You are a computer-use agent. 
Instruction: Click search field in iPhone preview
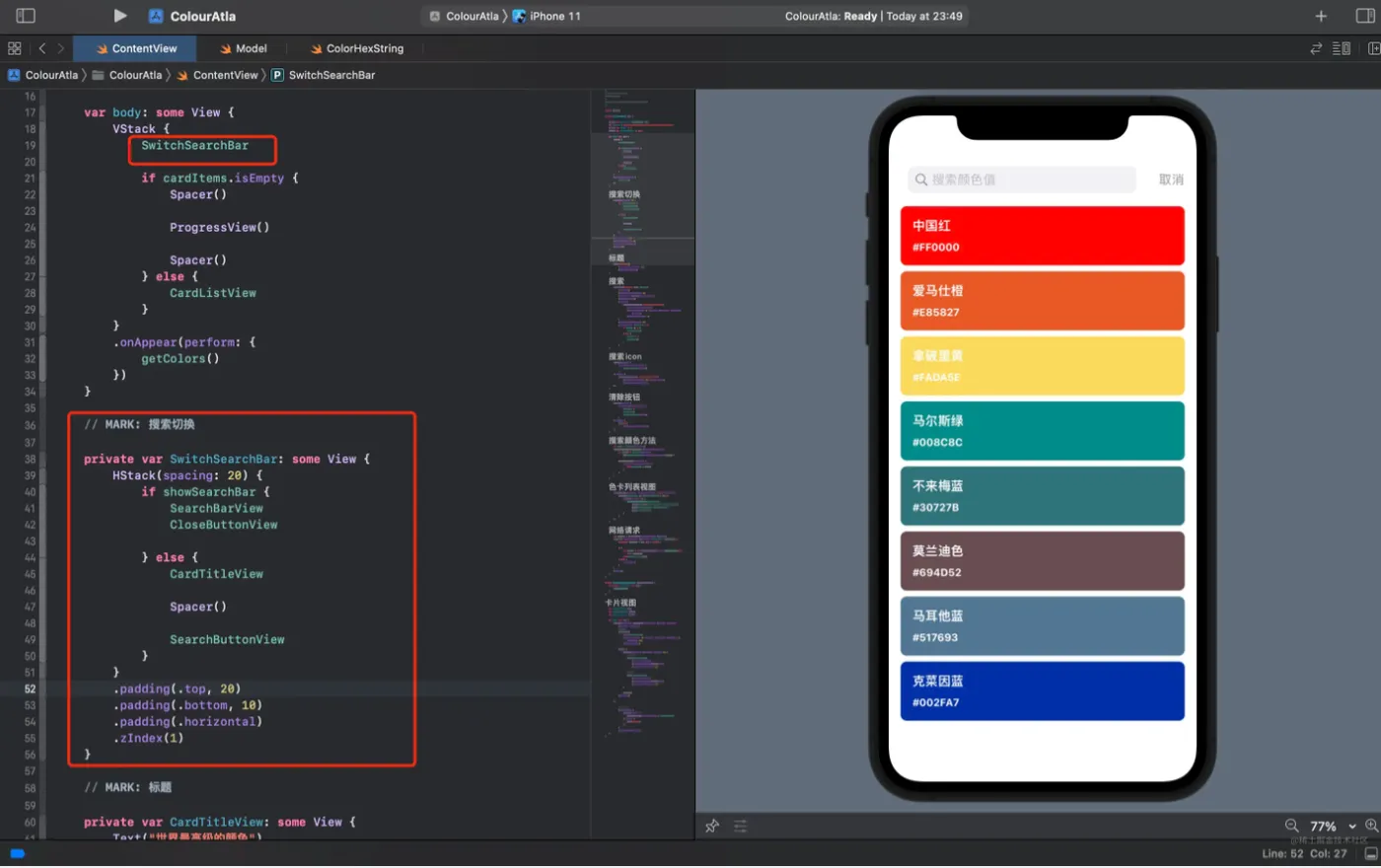point(1021,180)
